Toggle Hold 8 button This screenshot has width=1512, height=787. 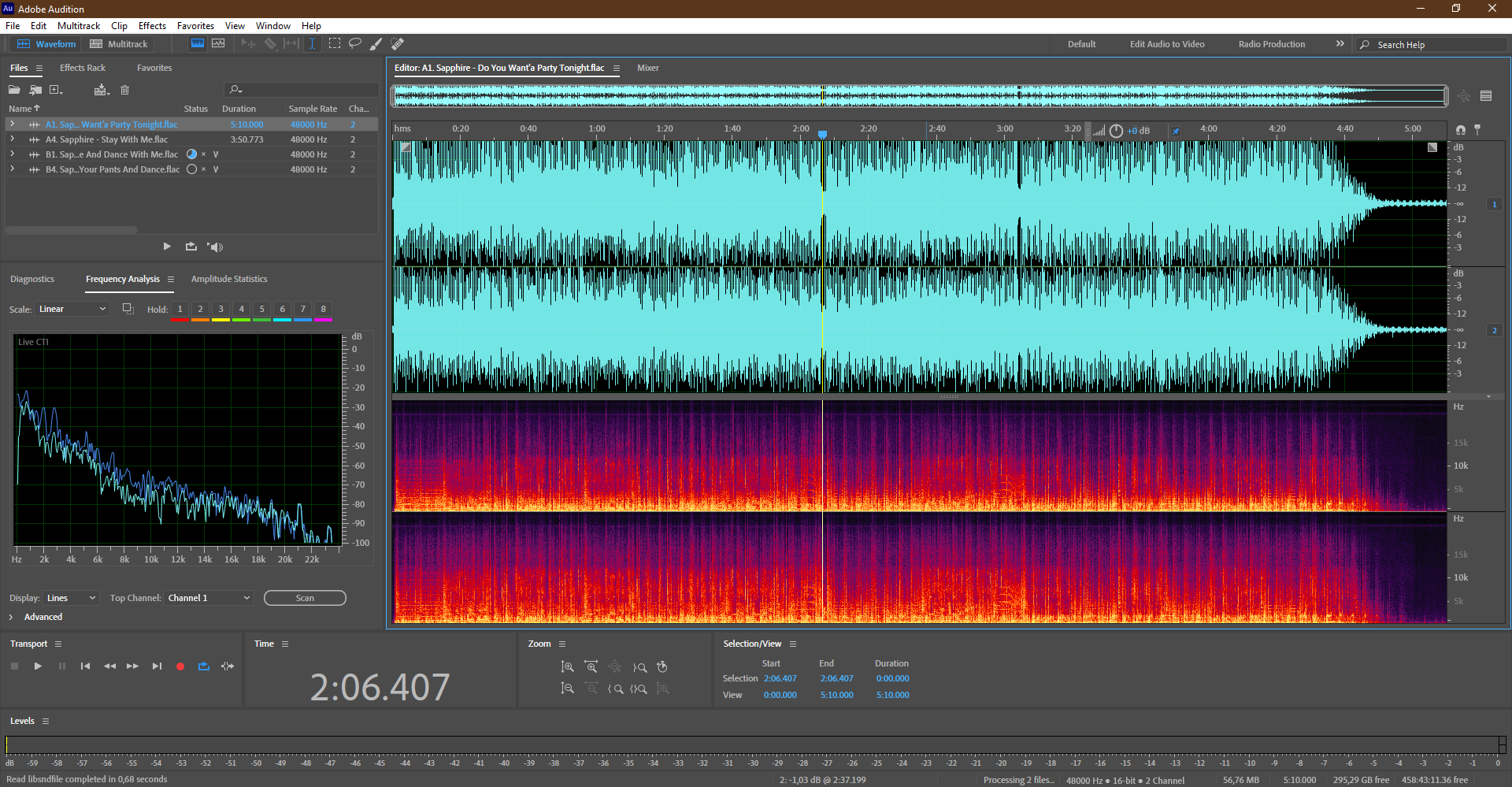(x=323, y=310)
